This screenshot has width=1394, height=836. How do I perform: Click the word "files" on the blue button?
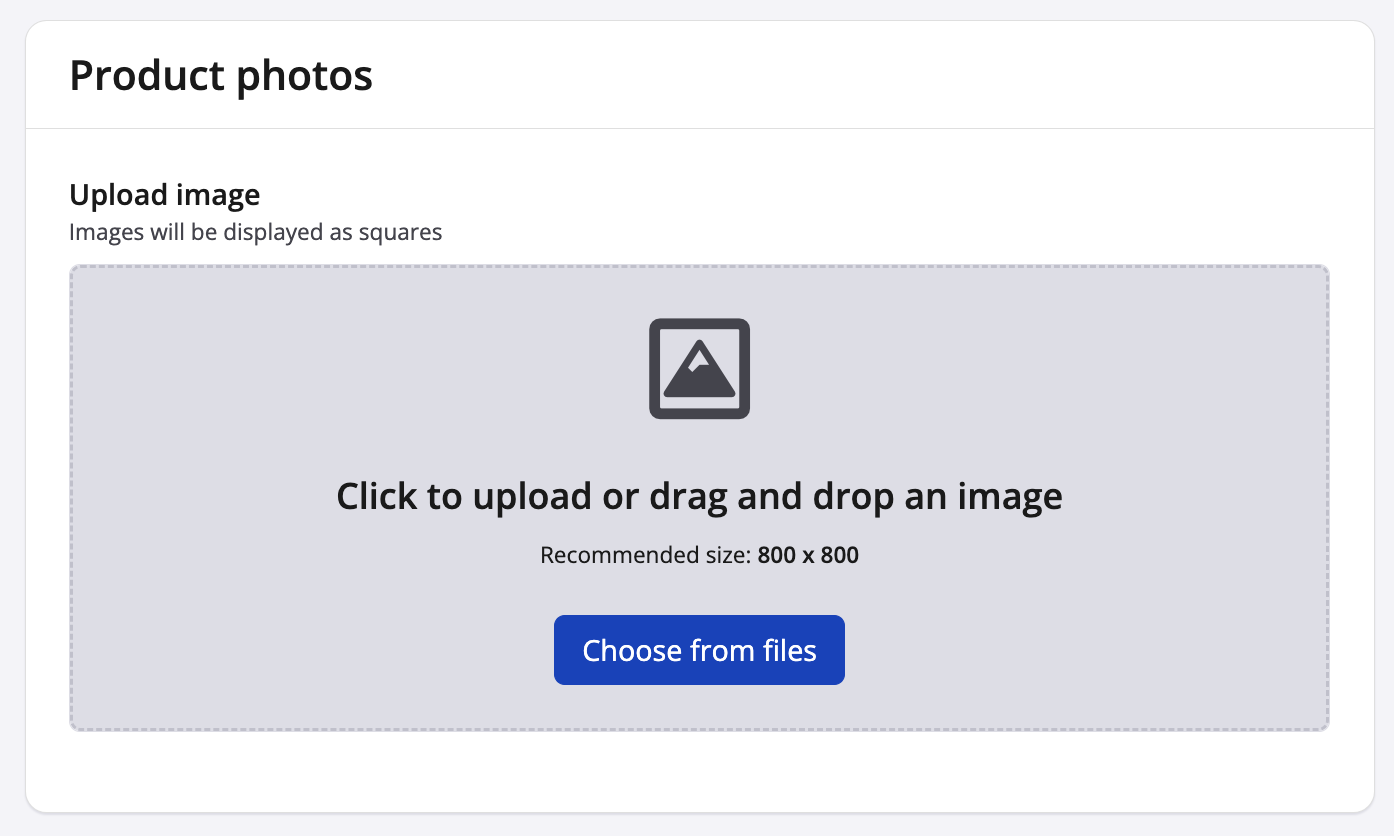coord(790,651)
